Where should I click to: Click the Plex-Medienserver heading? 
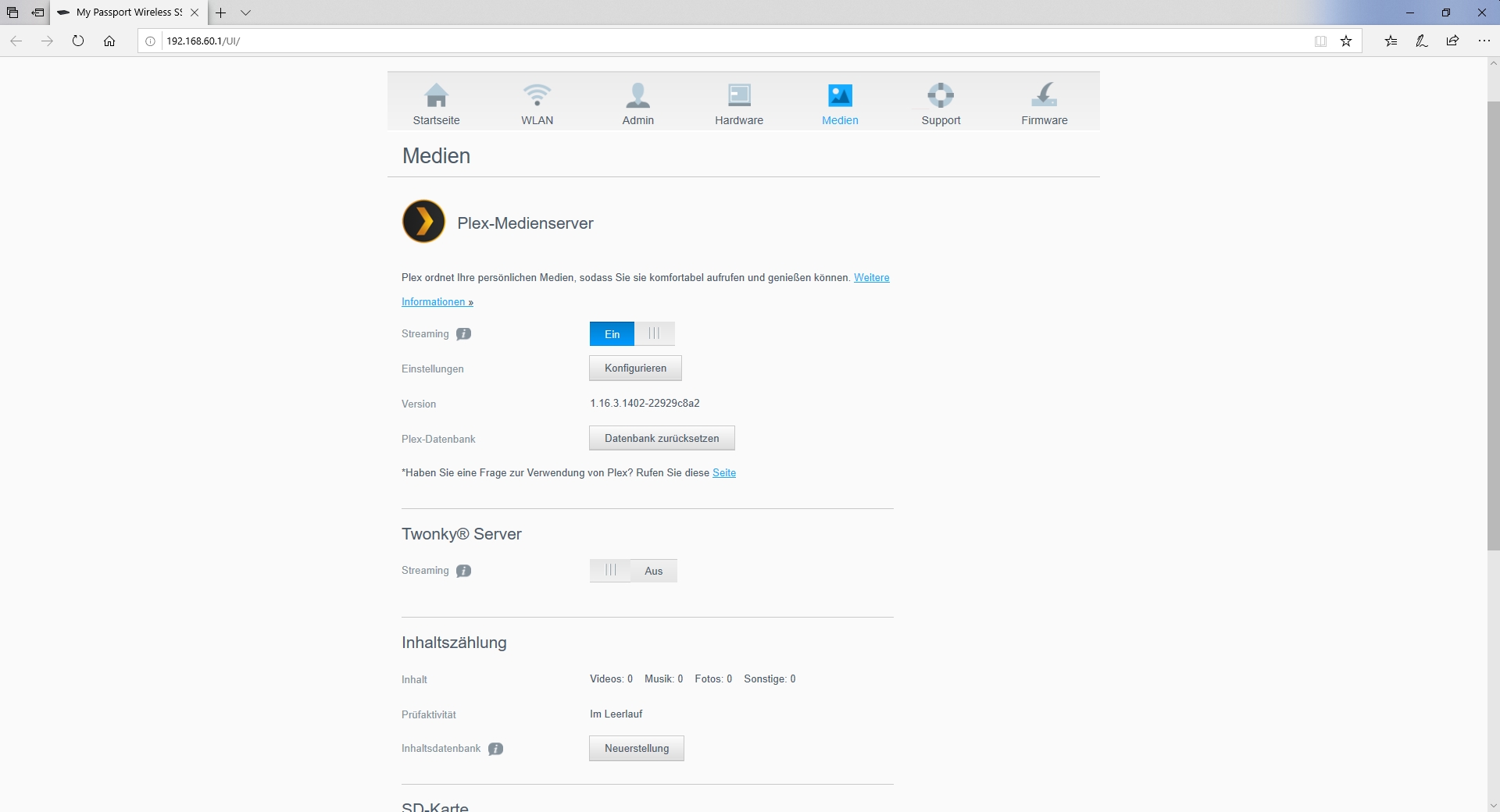[x=525, y=223]
